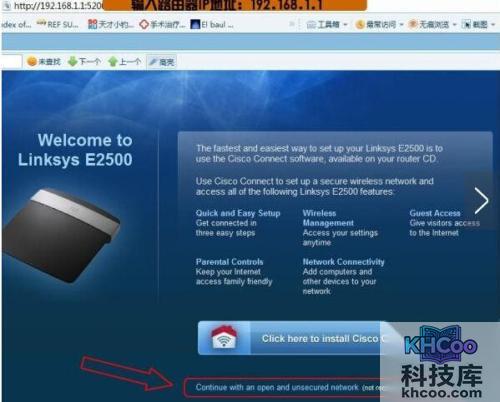Click 'Click here to install Cisco' button
500x402 pixels.
[x=289, y=338]
